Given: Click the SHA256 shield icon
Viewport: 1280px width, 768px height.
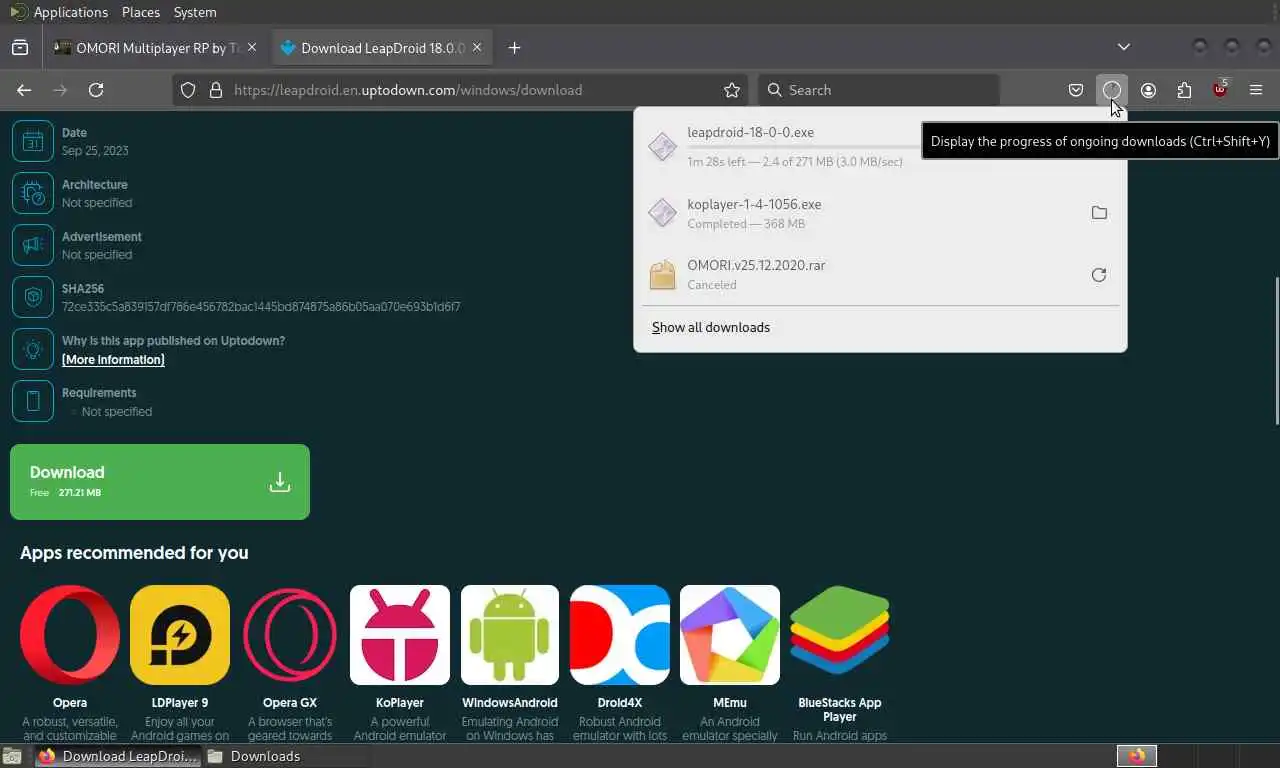Looking at the screenshot, I should [33, 297].
